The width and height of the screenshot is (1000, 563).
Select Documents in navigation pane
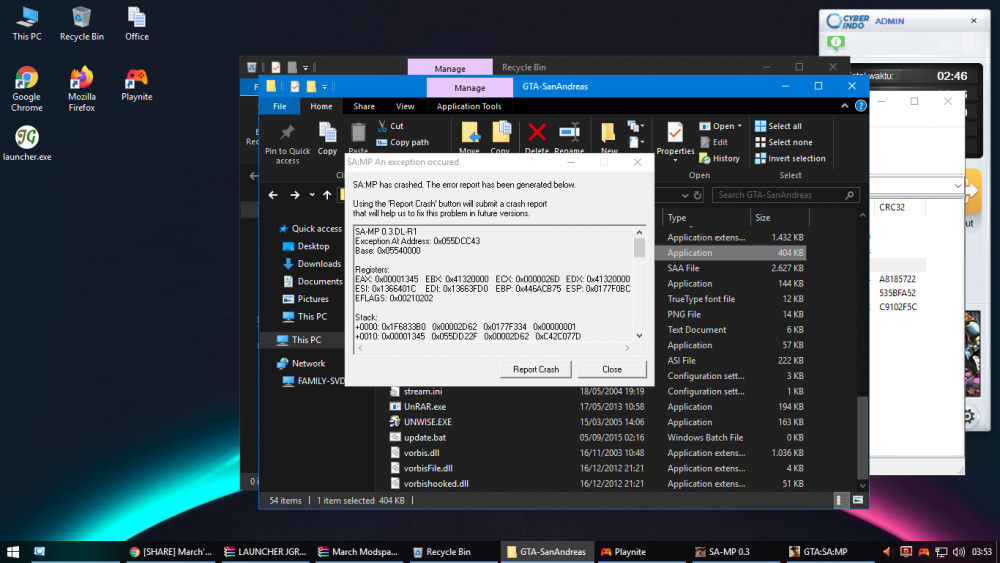point(312,281)
